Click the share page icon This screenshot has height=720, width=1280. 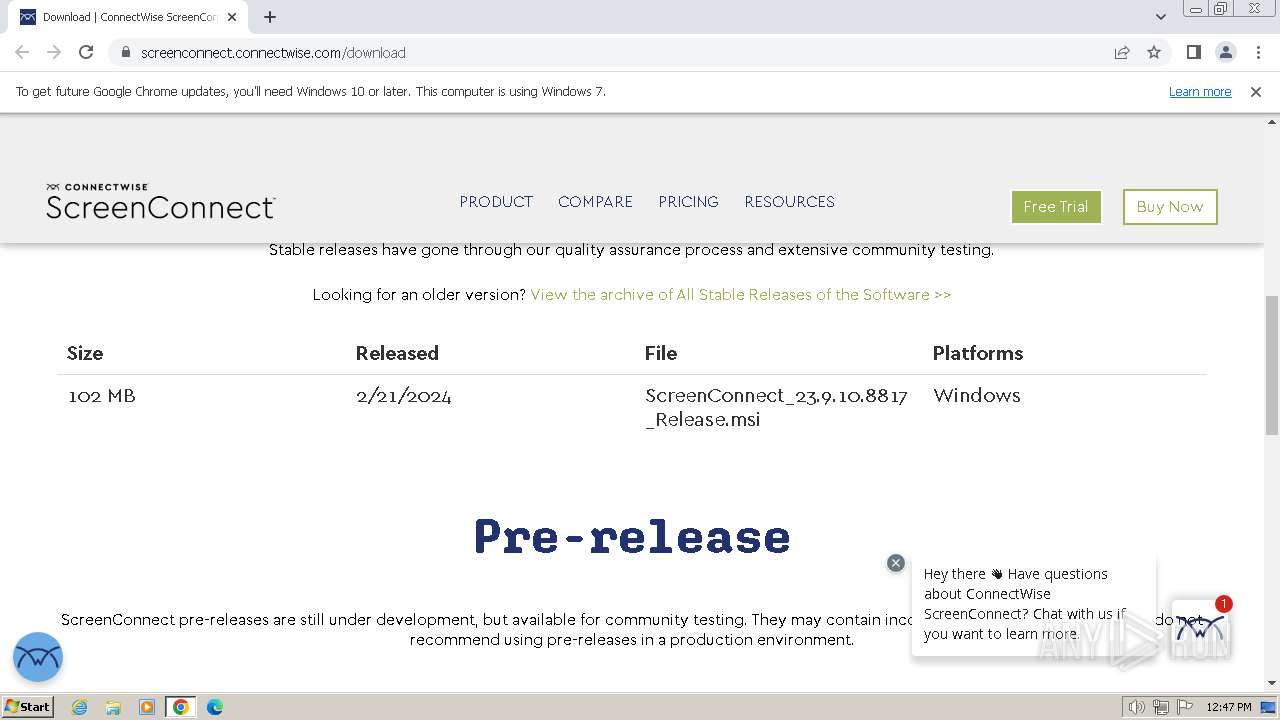1122,52
